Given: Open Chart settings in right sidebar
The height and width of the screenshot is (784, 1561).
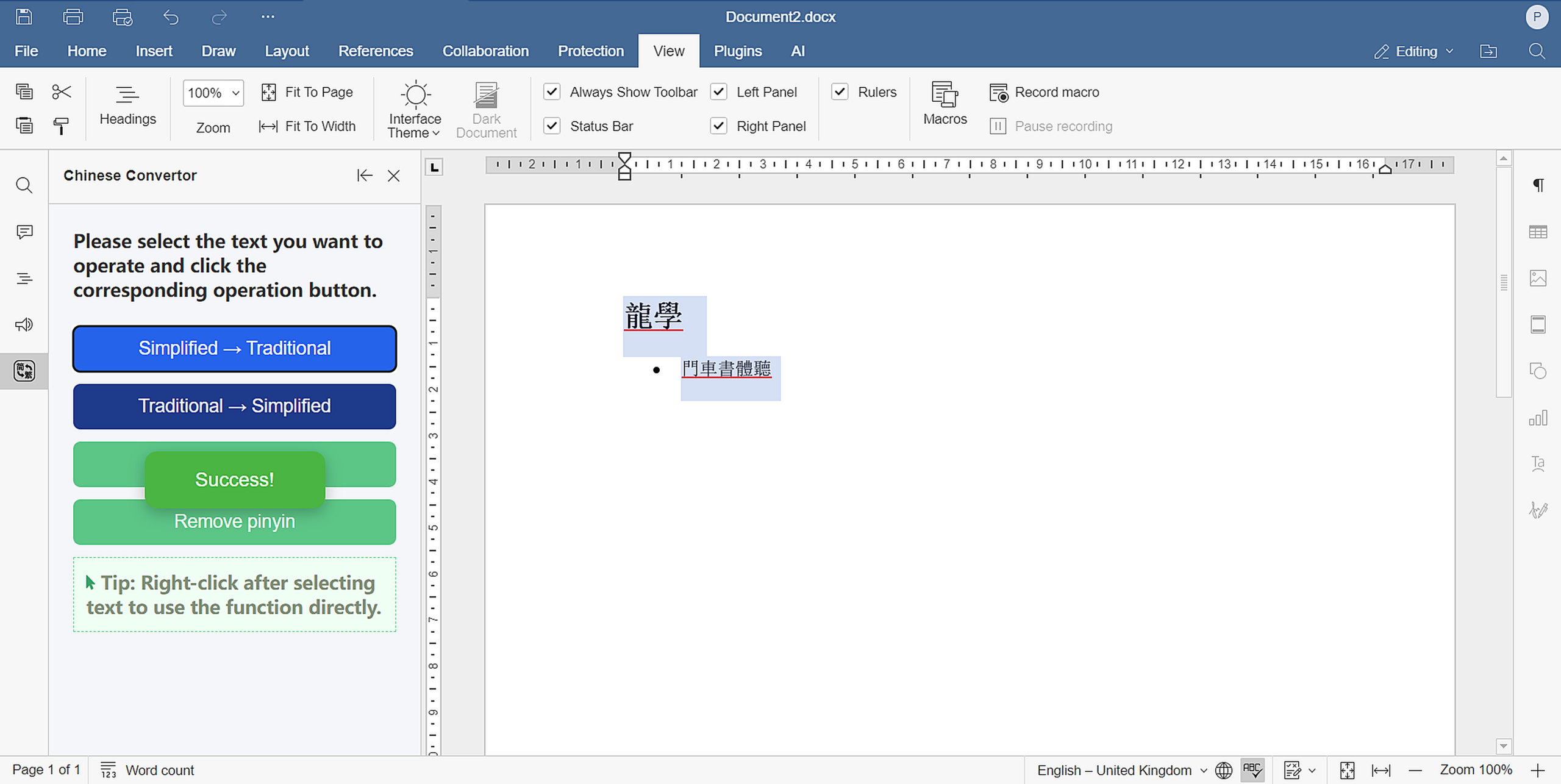Looking at the screenshot, I should (1538, 418).
